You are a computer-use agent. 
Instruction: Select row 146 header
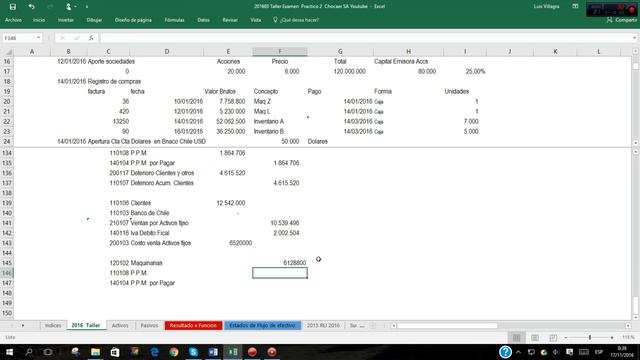7,273
